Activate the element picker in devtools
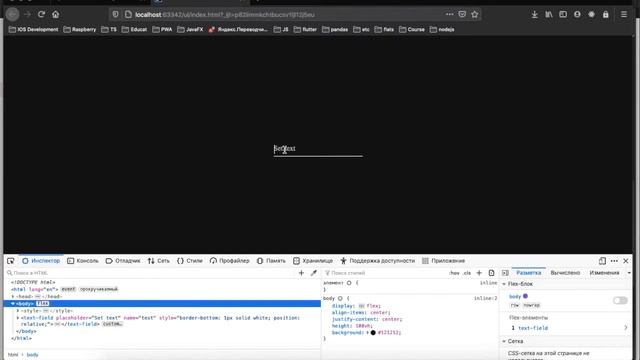Screen dimensions: 640x360 11,261
